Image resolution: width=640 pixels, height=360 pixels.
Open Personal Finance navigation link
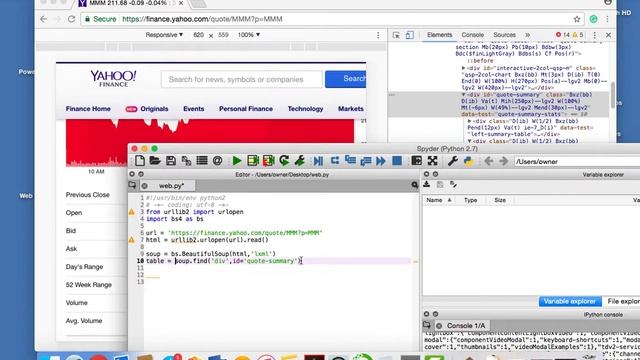pyautogui.click(x=246, y=109)
